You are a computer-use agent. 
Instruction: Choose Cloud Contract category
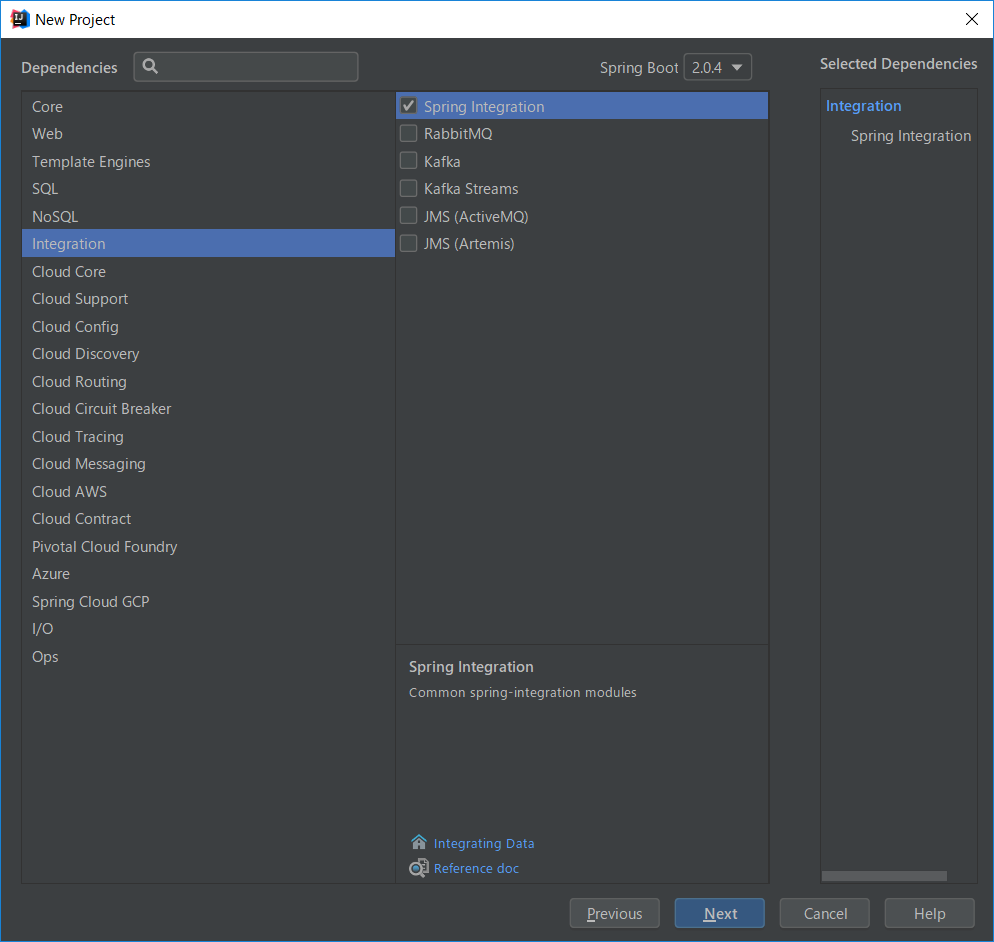click(209, 519)
